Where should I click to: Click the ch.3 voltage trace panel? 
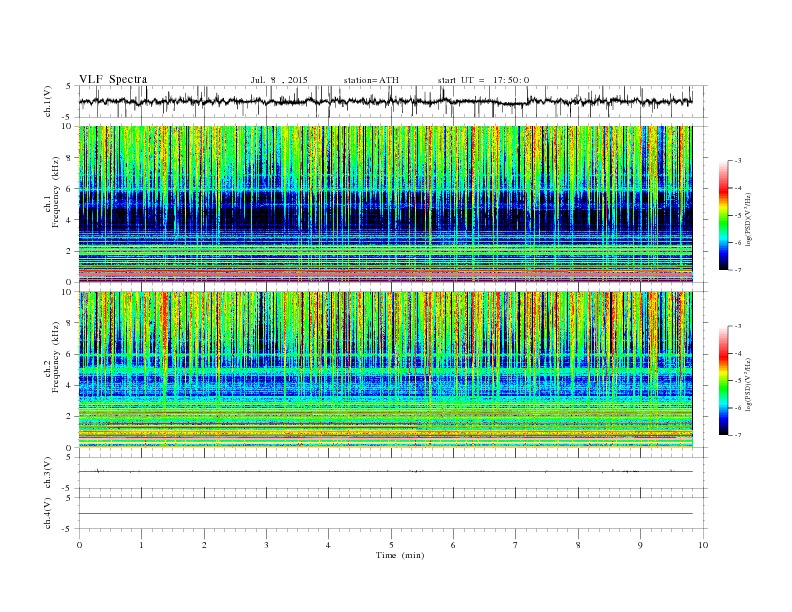tap(393, 473)
